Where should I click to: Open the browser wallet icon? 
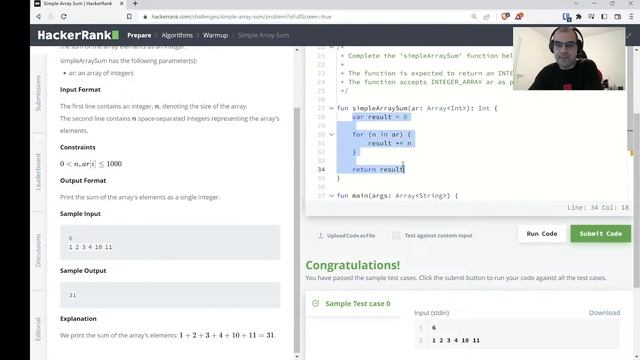(618, 17)
